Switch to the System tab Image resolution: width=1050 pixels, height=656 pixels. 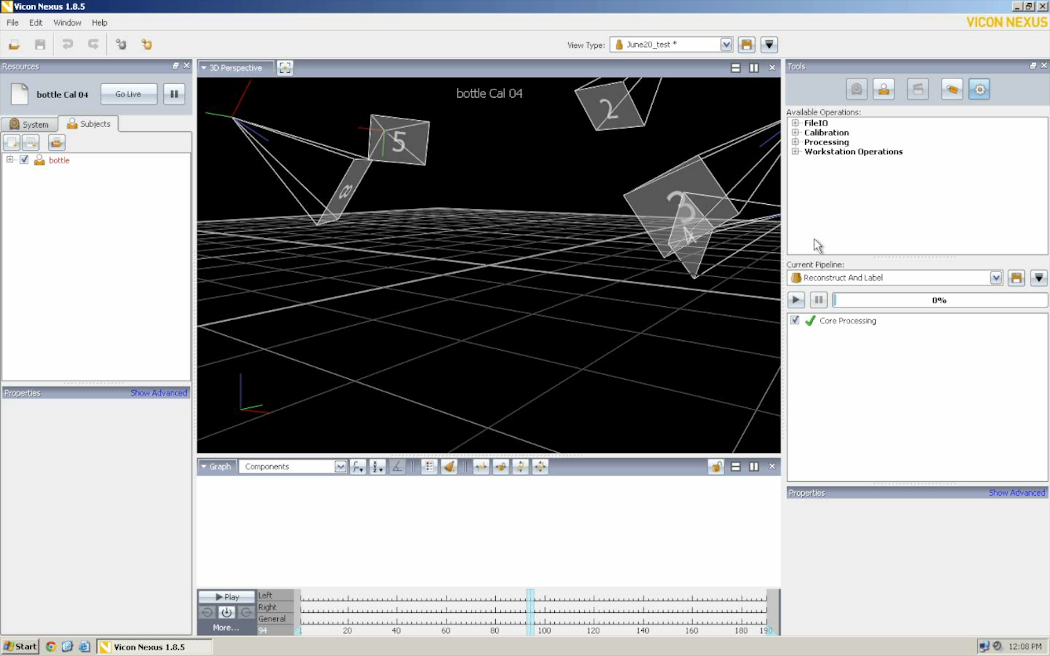[29, 124]
